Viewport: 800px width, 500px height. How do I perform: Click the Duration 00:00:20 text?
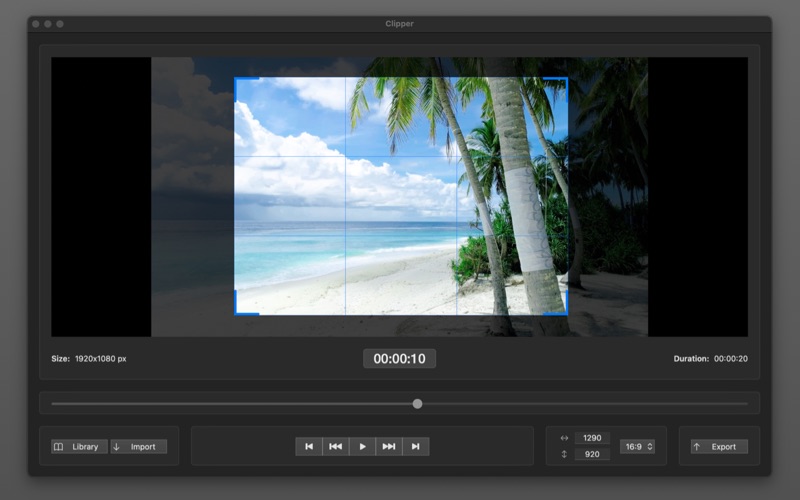[710, 359]
